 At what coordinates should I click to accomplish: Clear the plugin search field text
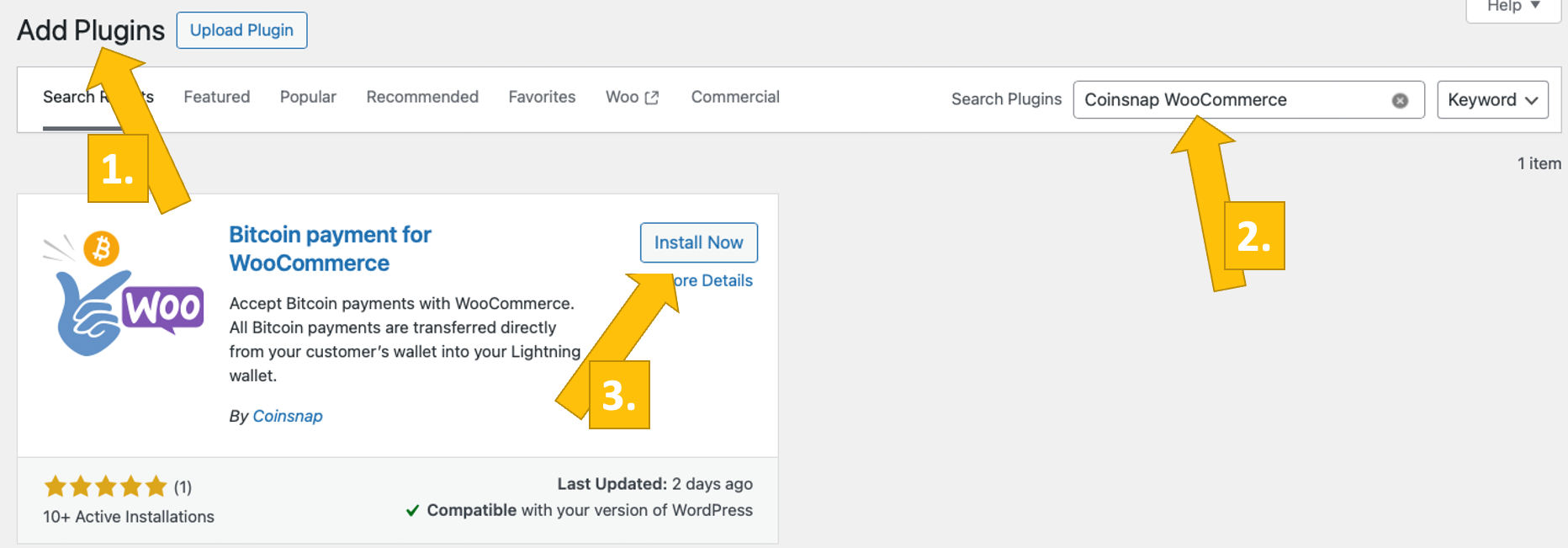tap(1400, 100)
